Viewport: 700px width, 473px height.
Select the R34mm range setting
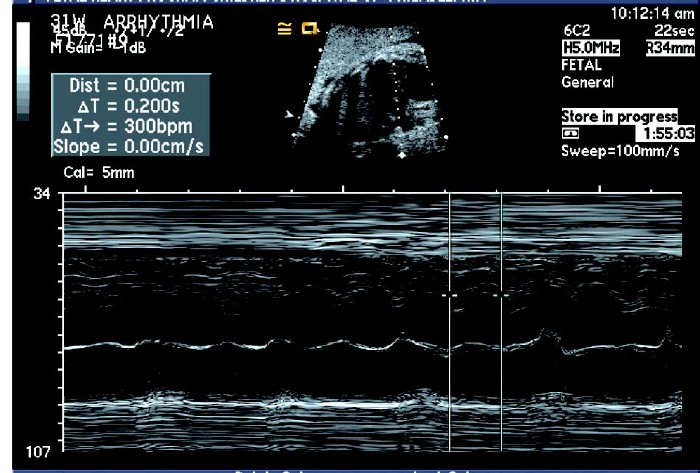(670, 48)
